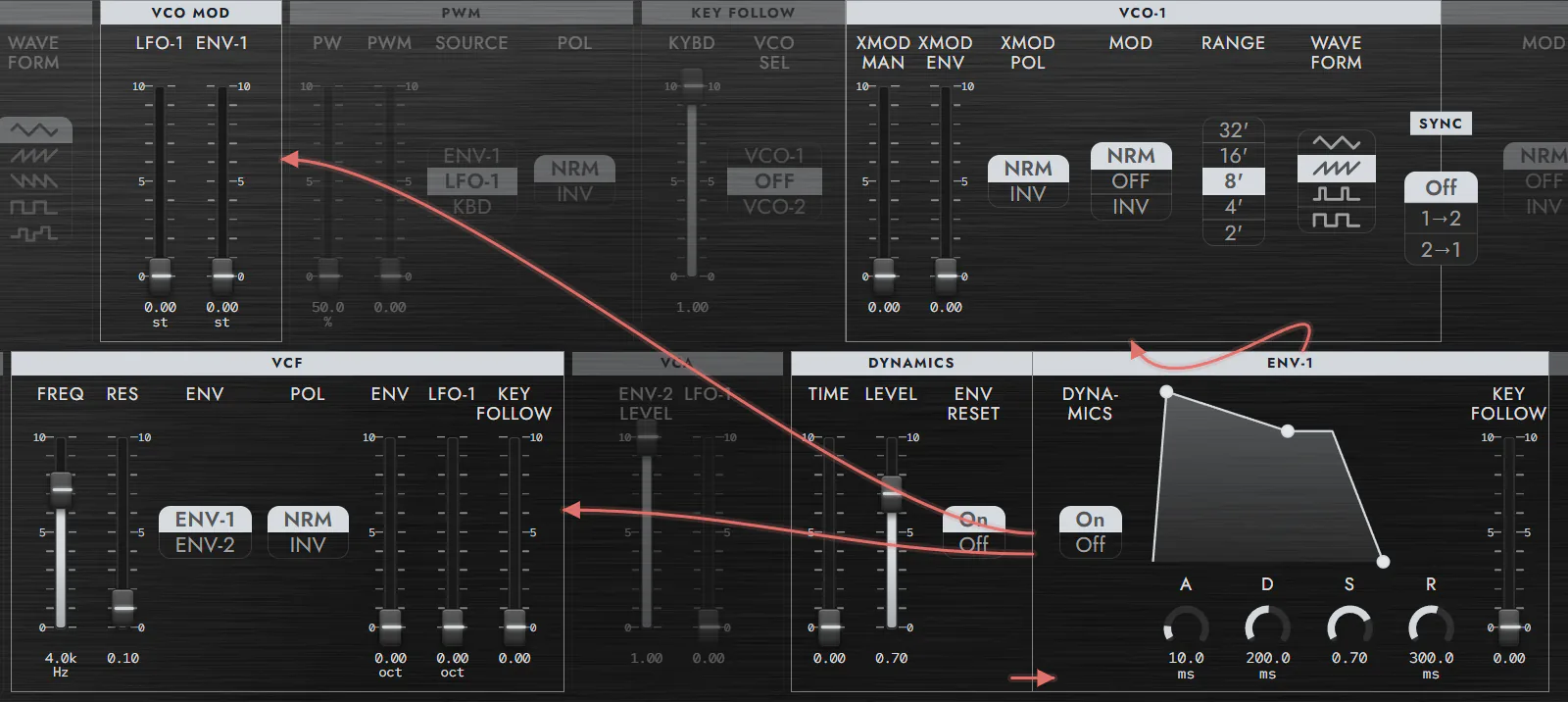Click the ENV-1 sustain knob labeled S
The width and height of the screenshot is (1568, 702).
[1349, 627]
